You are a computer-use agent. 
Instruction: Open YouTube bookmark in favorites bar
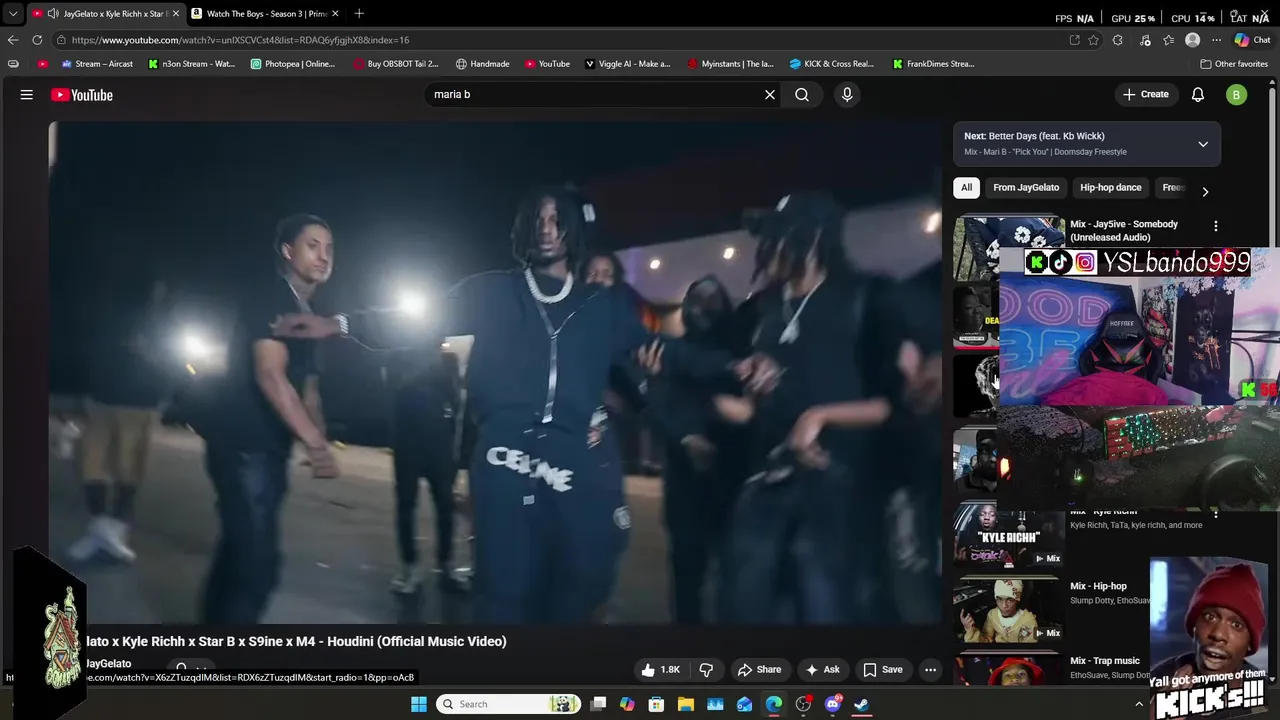click(547, 64)
